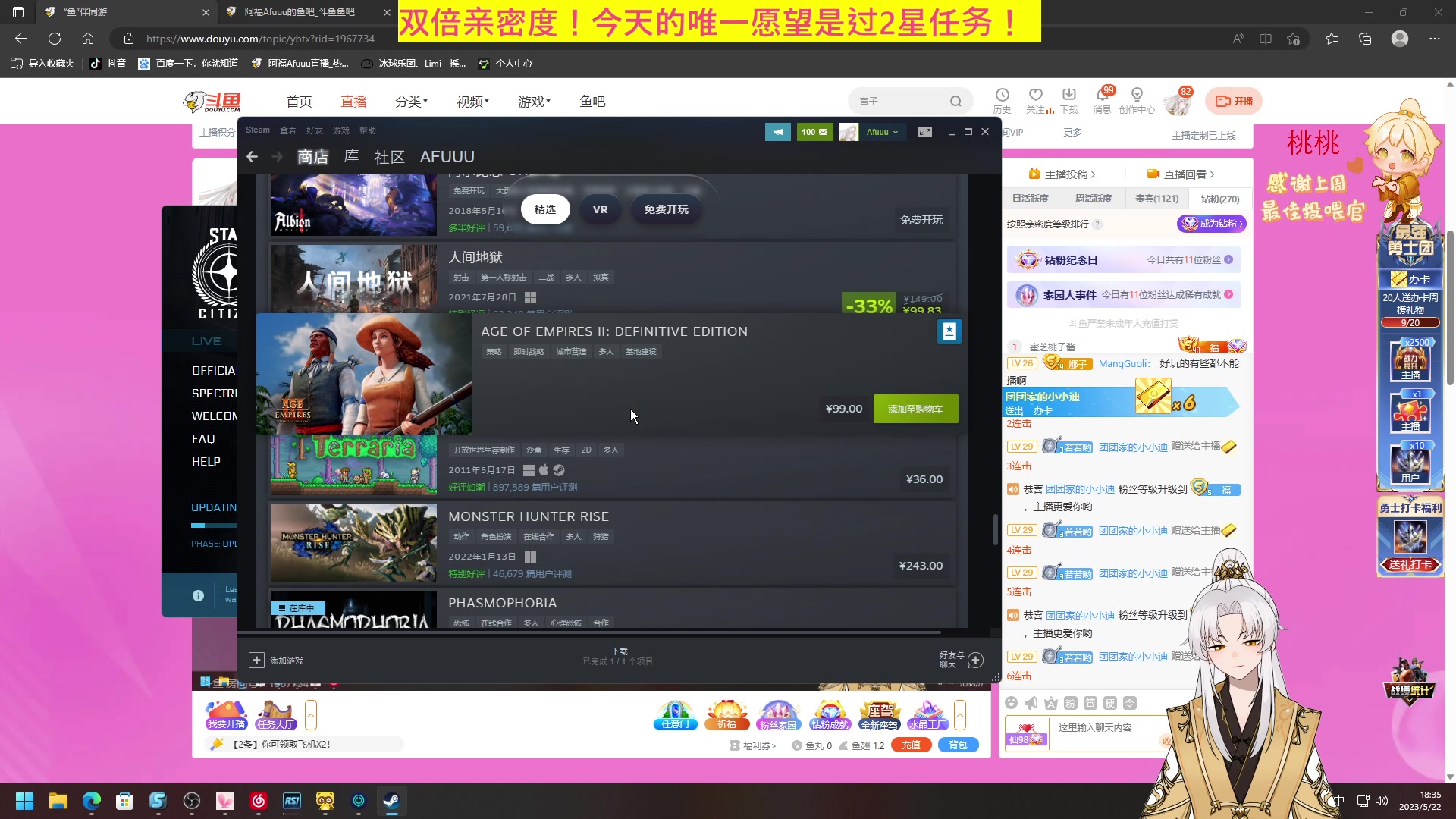1456x819 pixels.
Task: Click the add game plus icon
Action: pyautogui.click(x=256, y=661)
